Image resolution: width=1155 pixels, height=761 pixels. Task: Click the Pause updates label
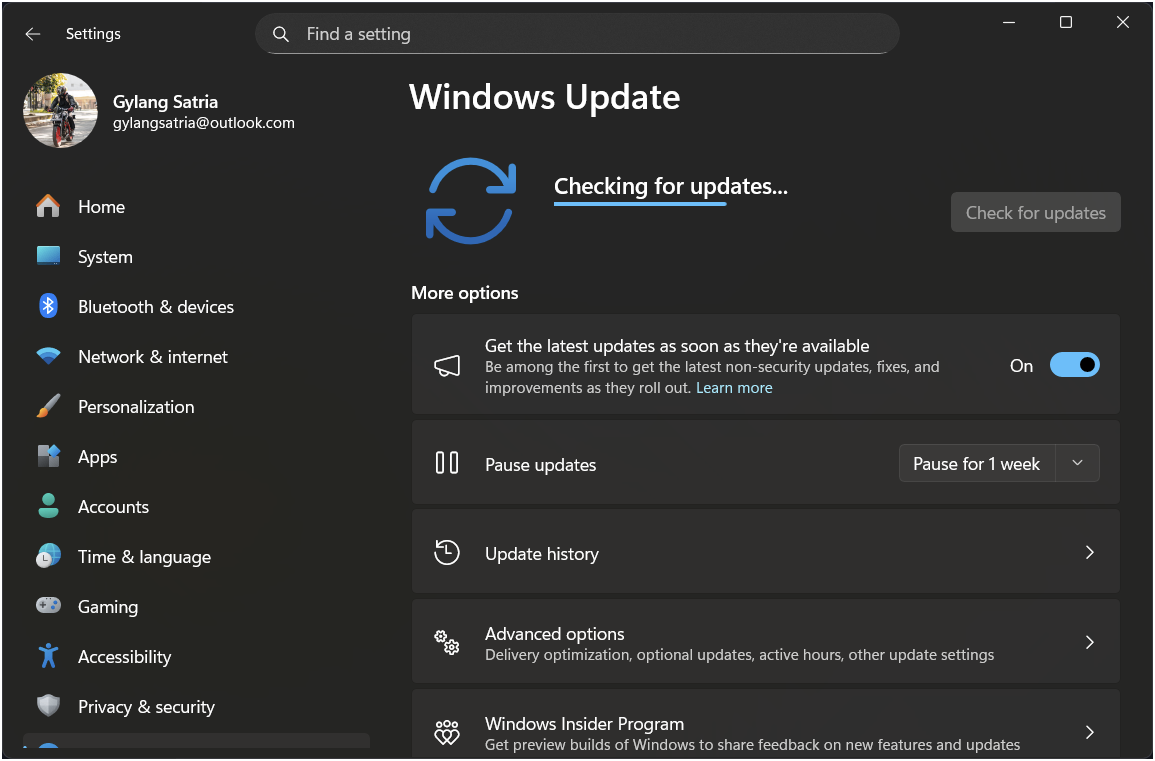pyautogui.click(x=541, y=465)
